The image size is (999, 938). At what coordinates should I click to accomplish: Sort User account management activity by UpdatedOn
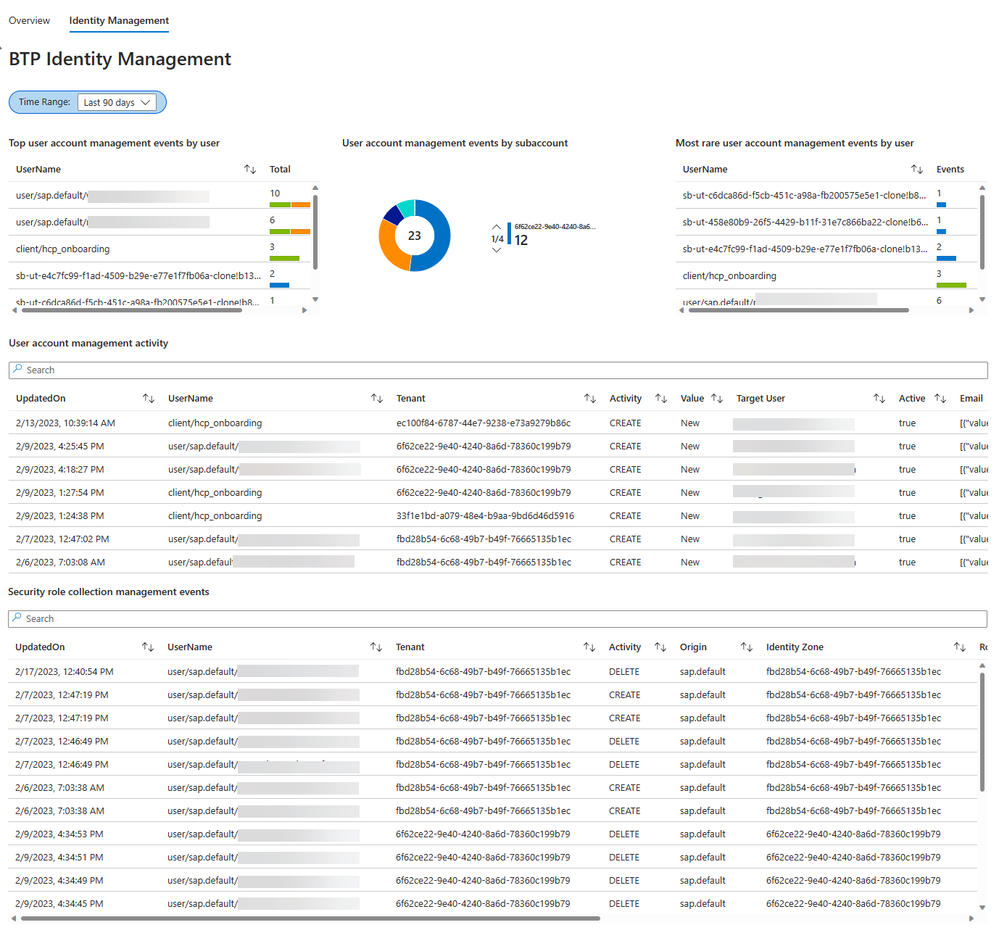click(x=148, y=398)
